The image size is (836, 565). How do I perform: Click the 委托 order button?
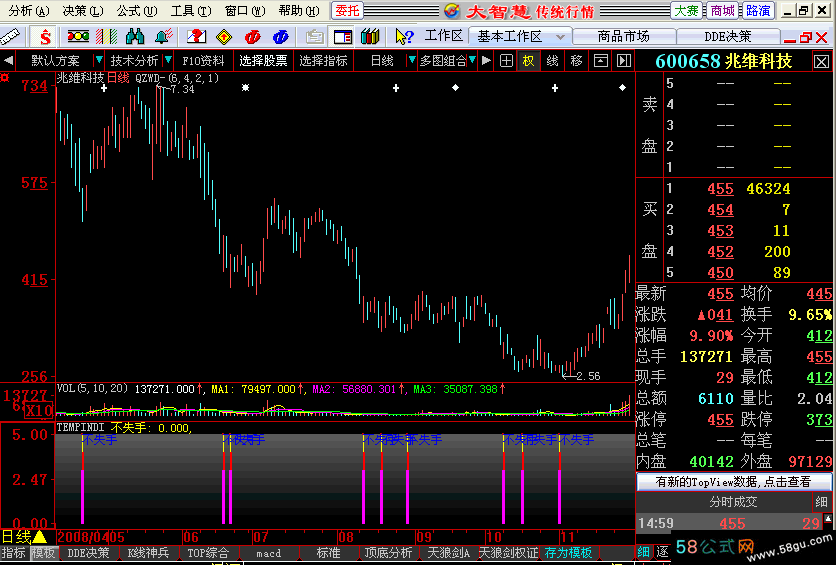click(348, 11)
